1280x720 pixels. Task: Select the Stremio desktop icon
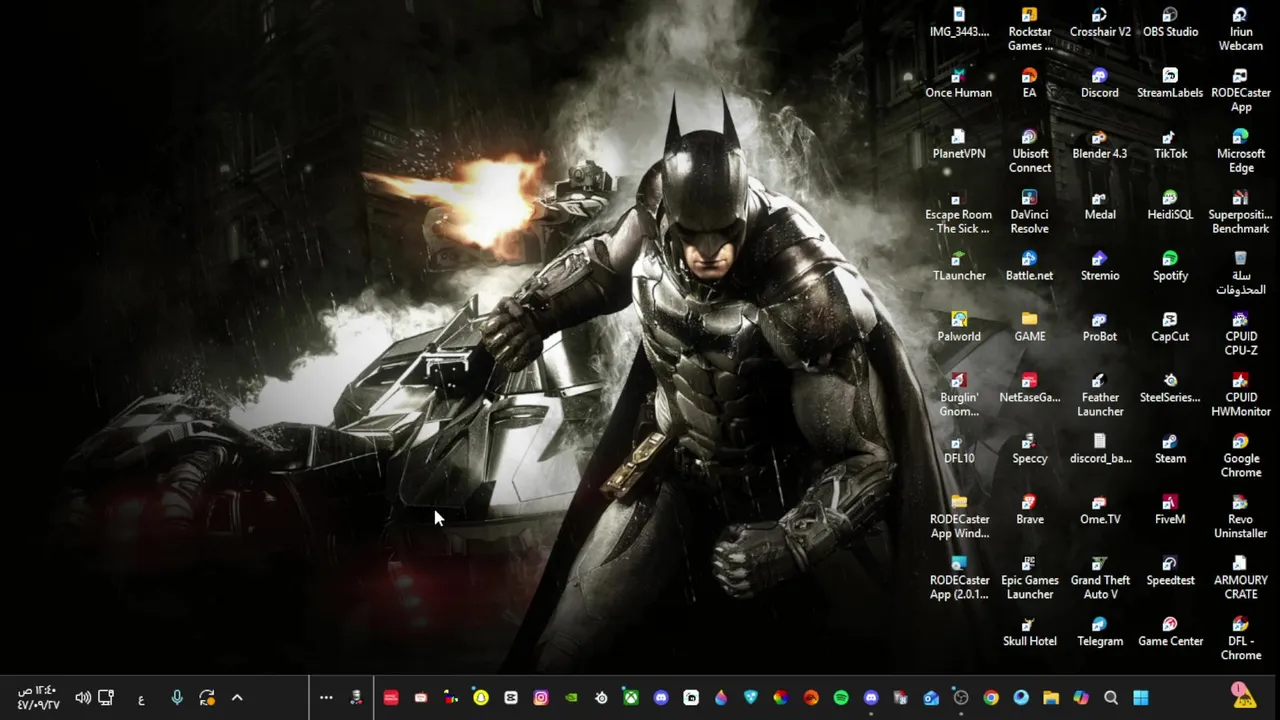[x=1100, y=266]
